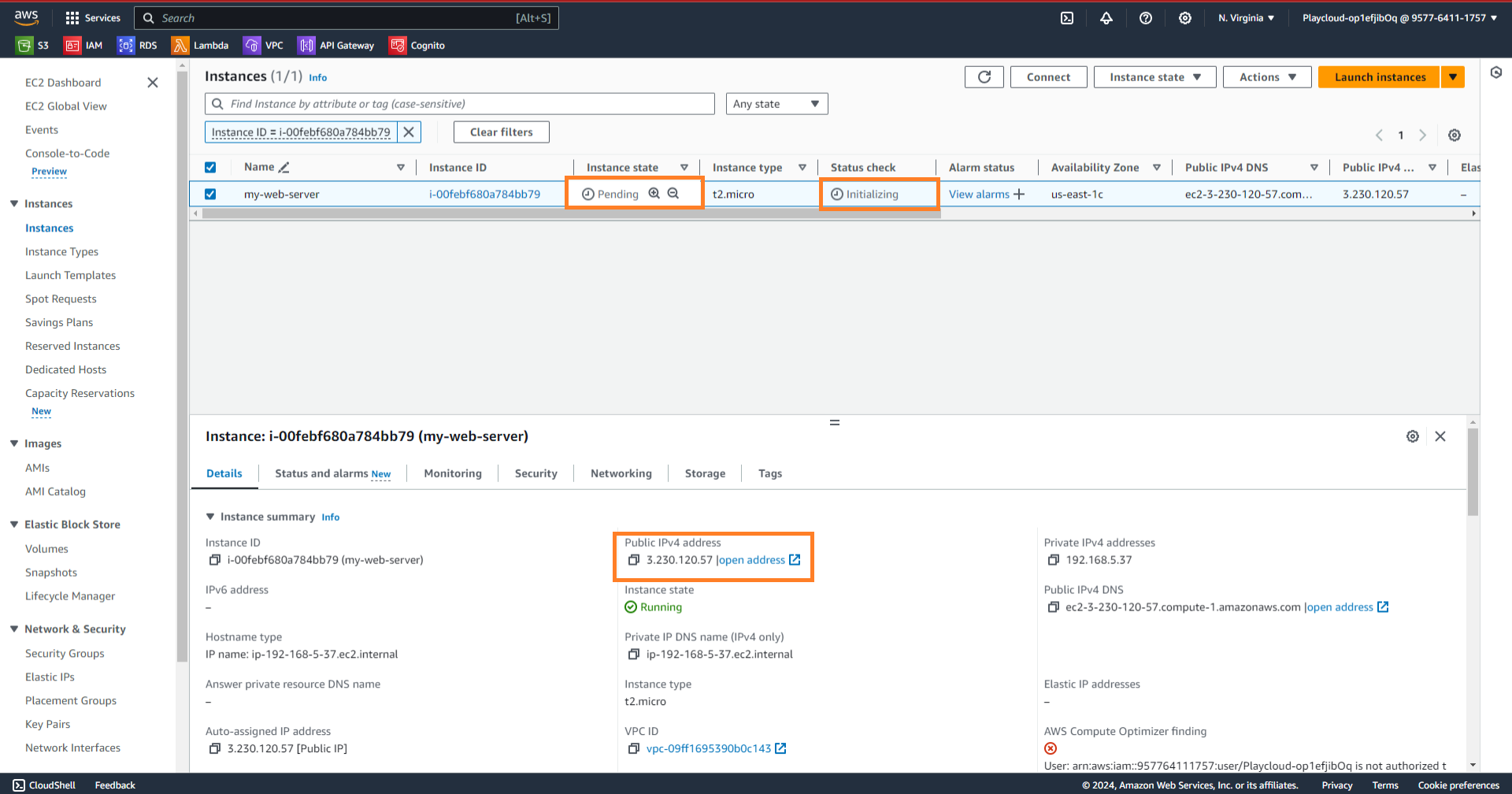Image resolution: width=1512 pixels, height=794 pixels.
Task: Click the edit pencil icon beside Name column
Action: click(284, 167)
